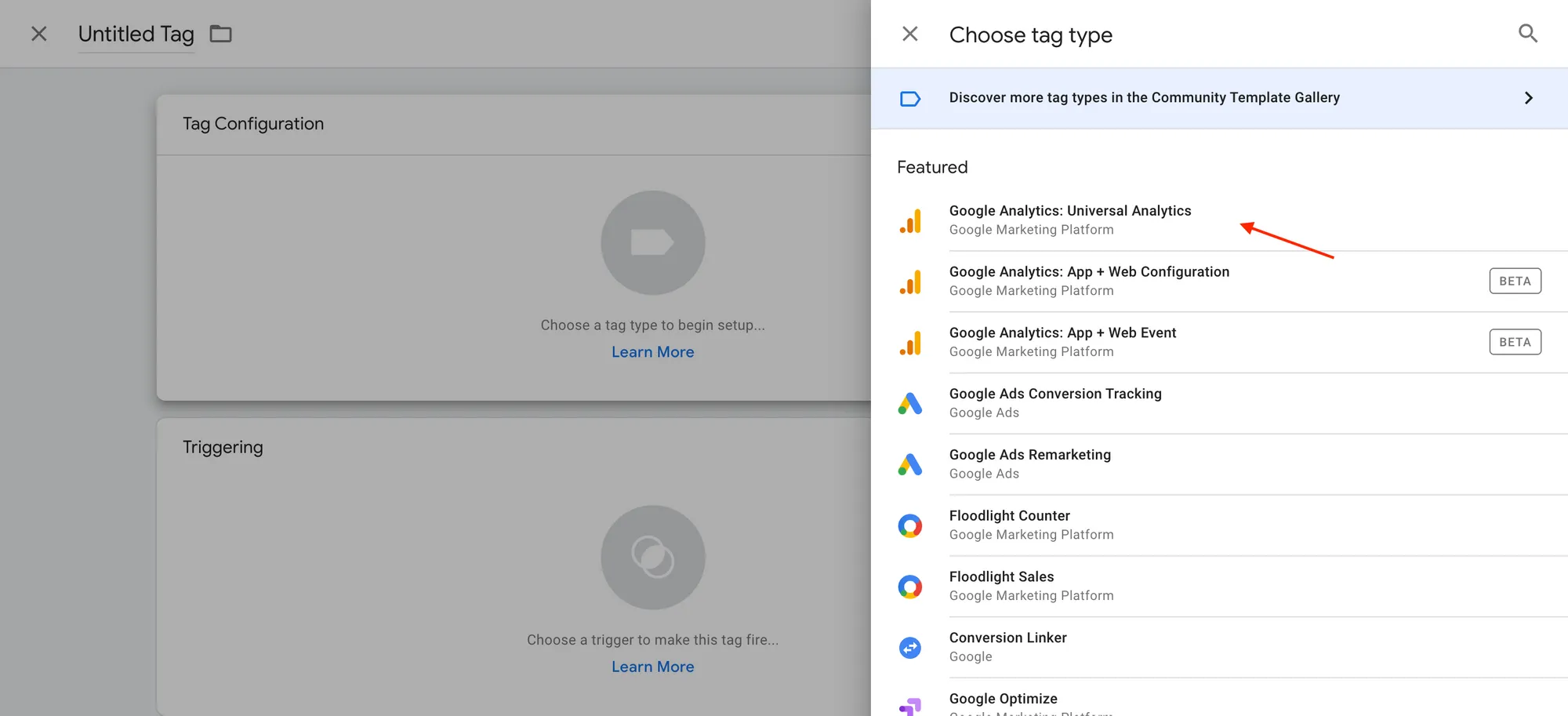Click the Featured section heading
Viewport: 1568px width, 716px height.
point(932,167)
